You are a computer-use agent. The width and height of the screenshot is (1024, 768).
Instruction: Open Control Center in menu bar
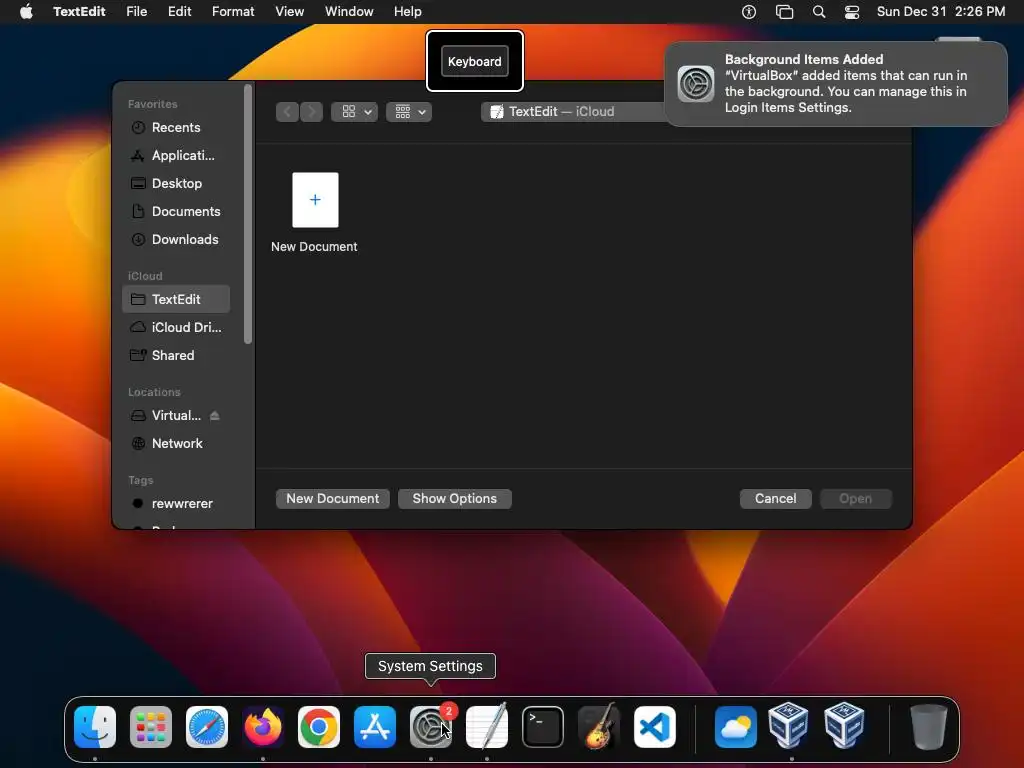coord(852,11)
